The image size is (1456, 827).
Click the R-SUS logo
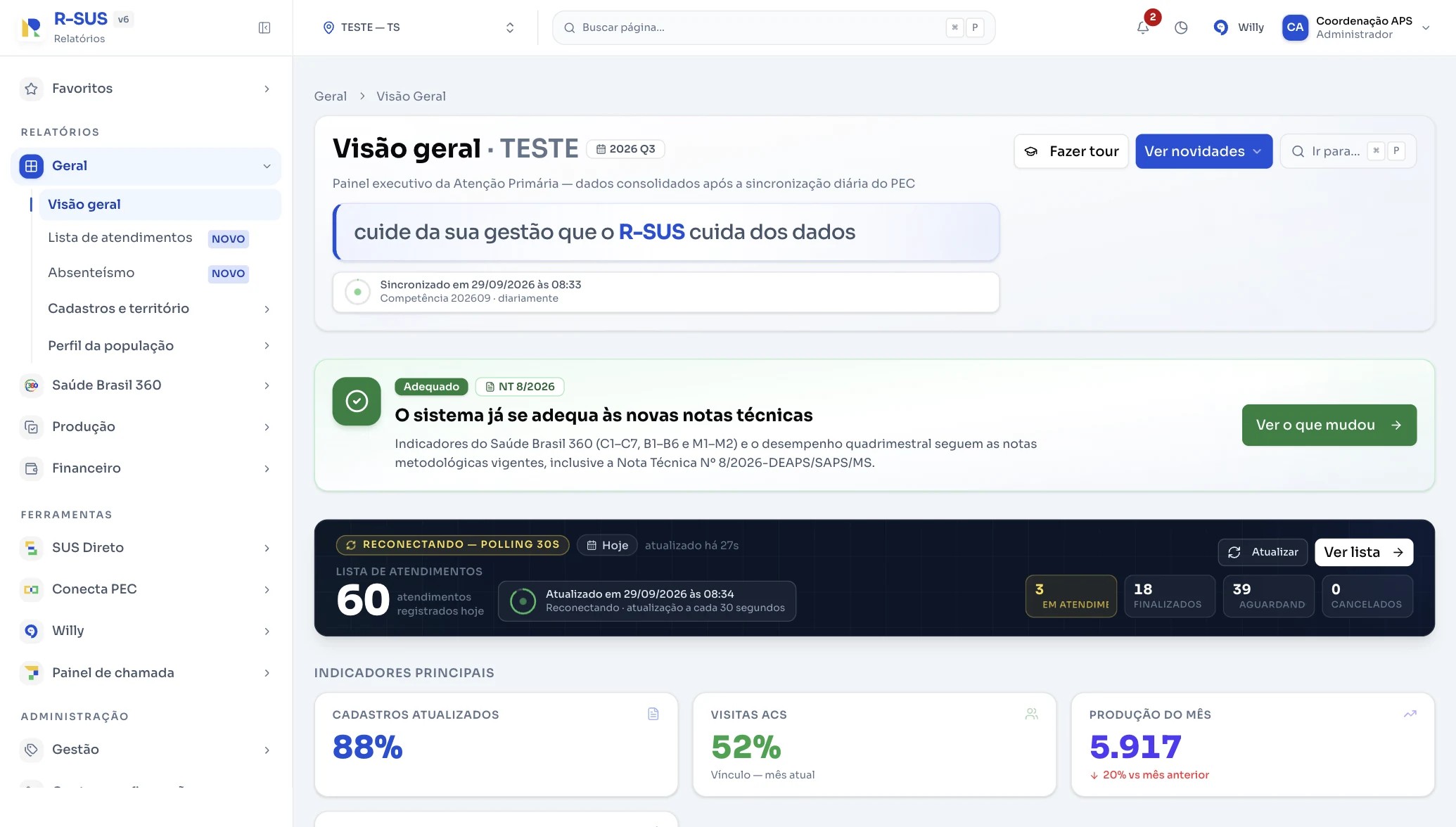coord(31,27)
